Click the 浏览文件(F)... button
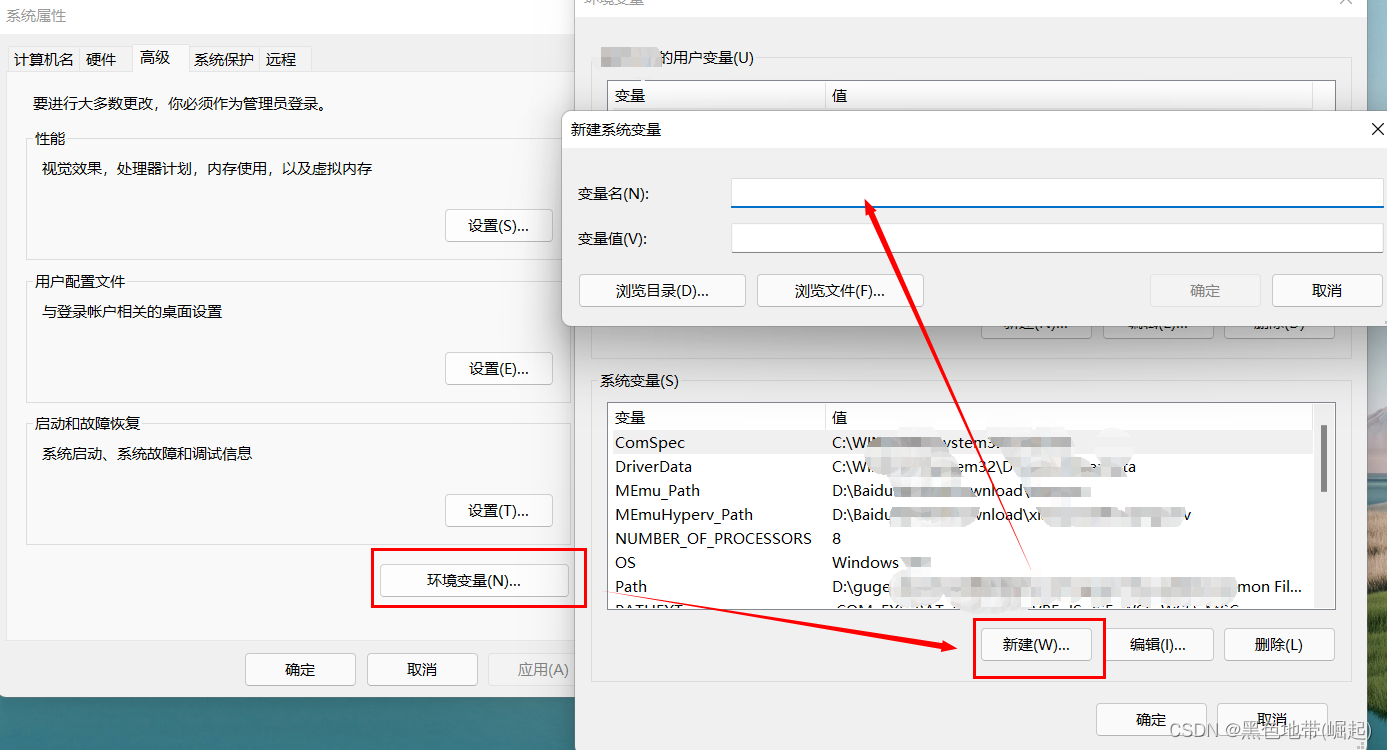1387x750 pixels. coord(840,291)
